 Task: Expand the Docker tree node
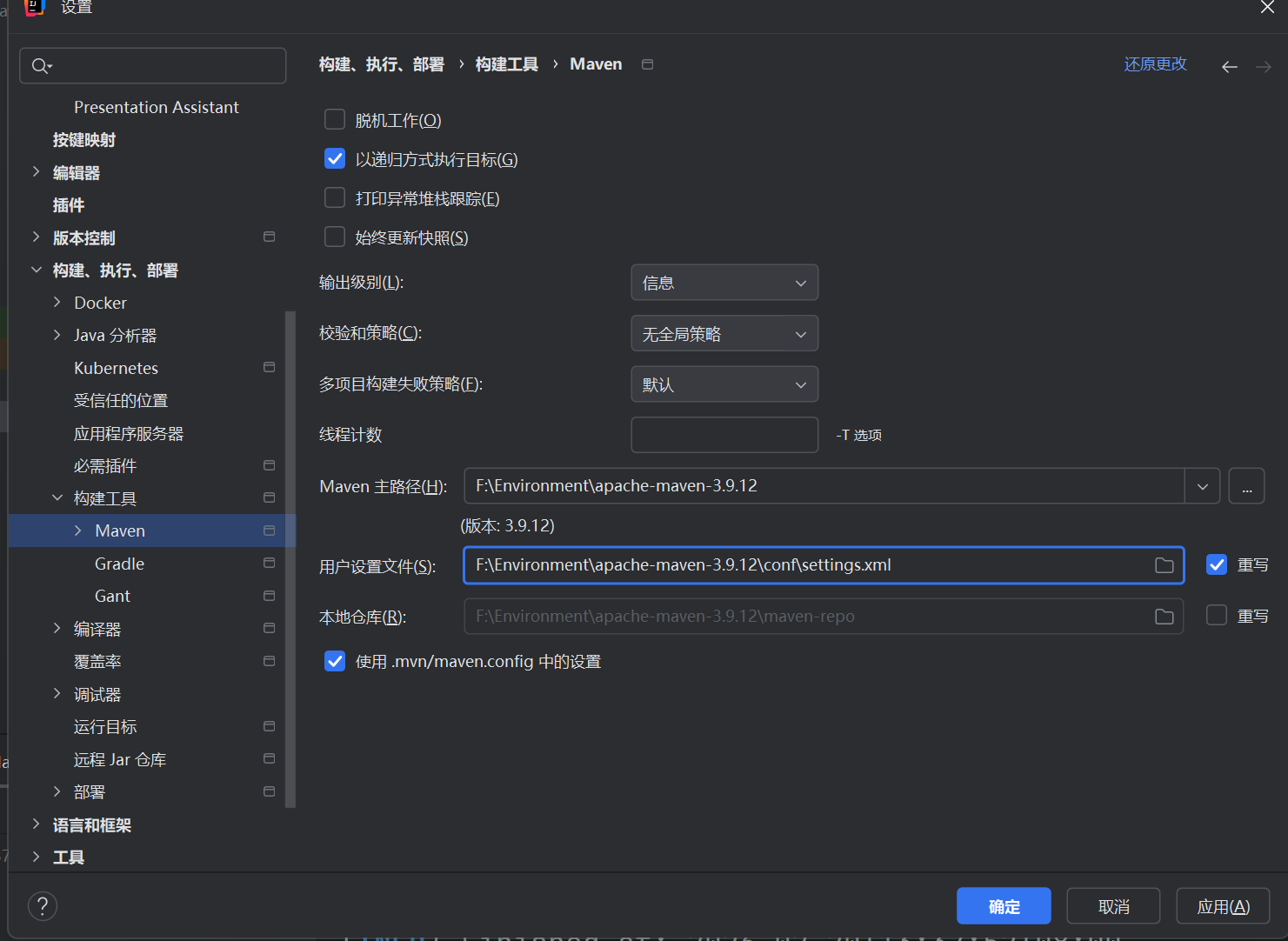coord(57,302)
